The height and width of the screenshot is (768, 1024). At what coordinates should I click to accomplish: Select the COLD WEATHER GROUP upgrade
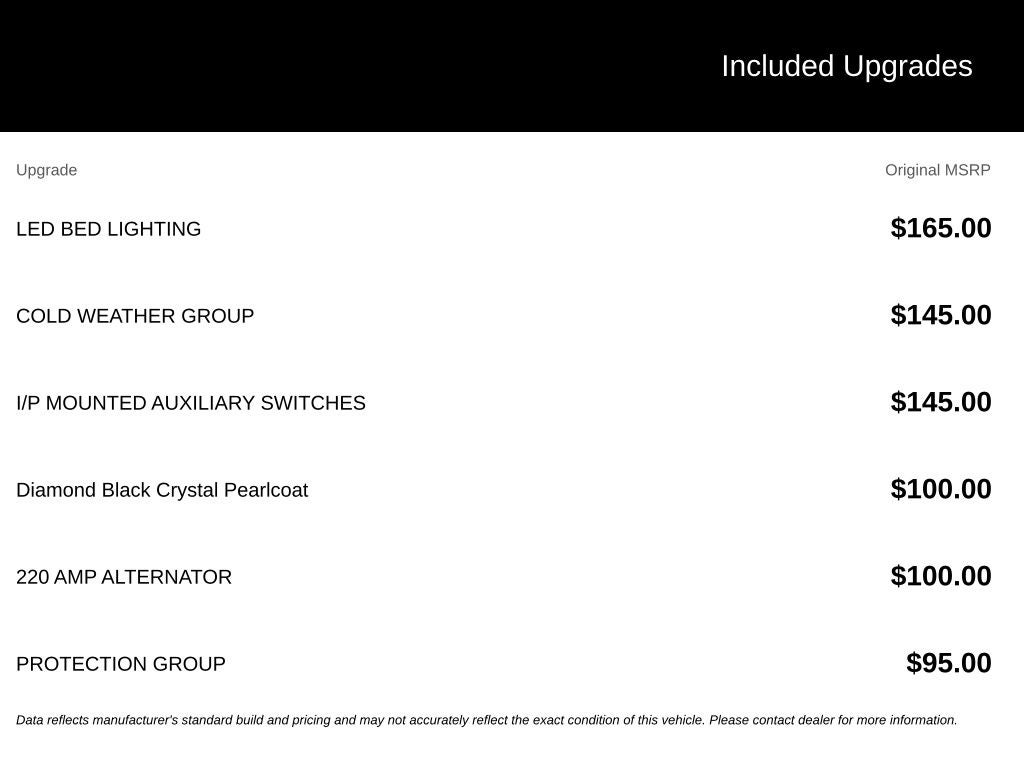[135, 316]
